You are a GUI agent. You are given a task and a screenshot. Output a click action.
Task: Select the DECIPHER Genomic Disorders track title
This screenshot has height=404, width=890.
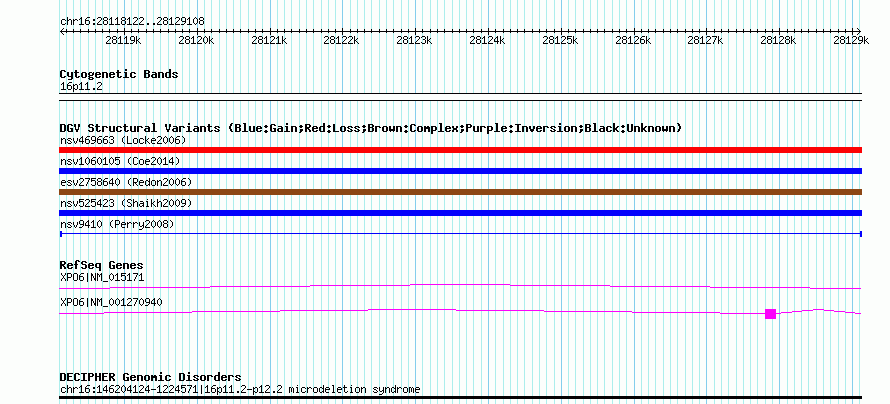pos(150,377)
